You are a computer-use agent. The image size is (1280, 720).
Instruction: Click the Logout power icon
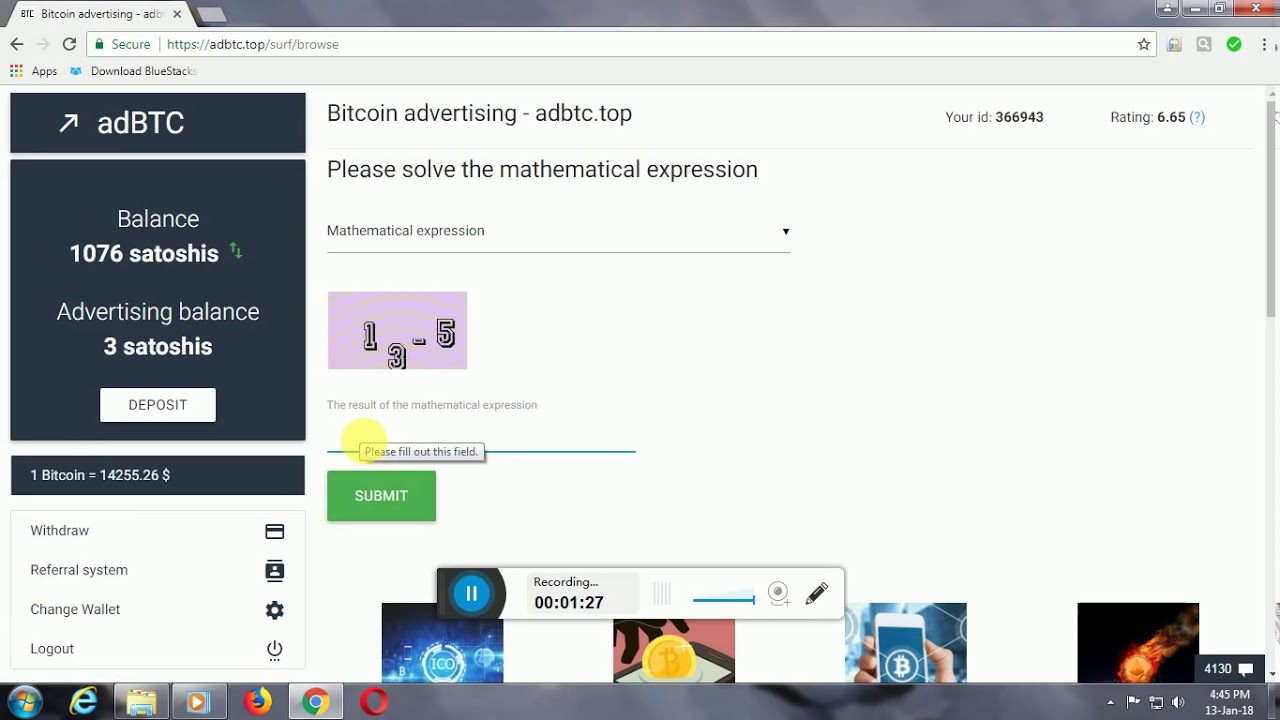pyautogui.click(x=275, y=650)
